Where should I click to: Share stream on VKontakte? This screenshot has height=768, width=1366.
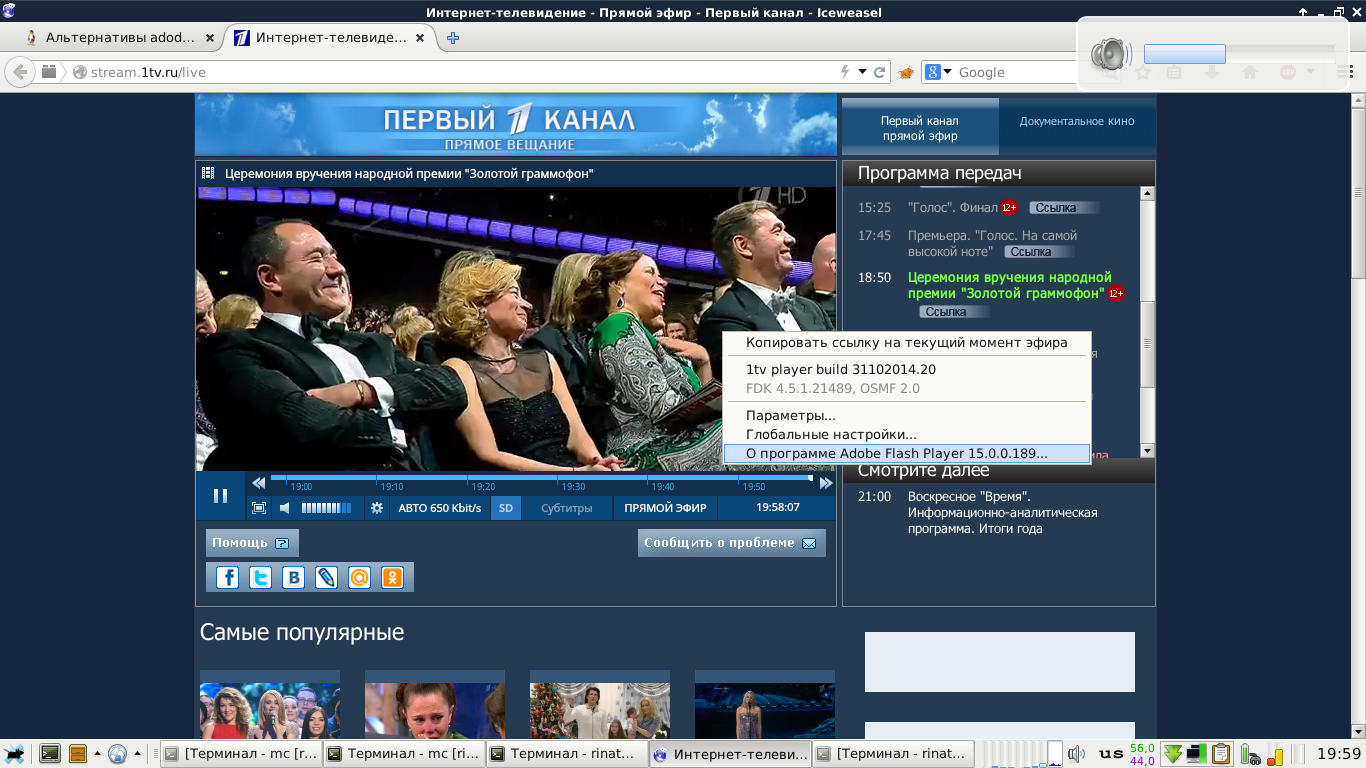294,577
